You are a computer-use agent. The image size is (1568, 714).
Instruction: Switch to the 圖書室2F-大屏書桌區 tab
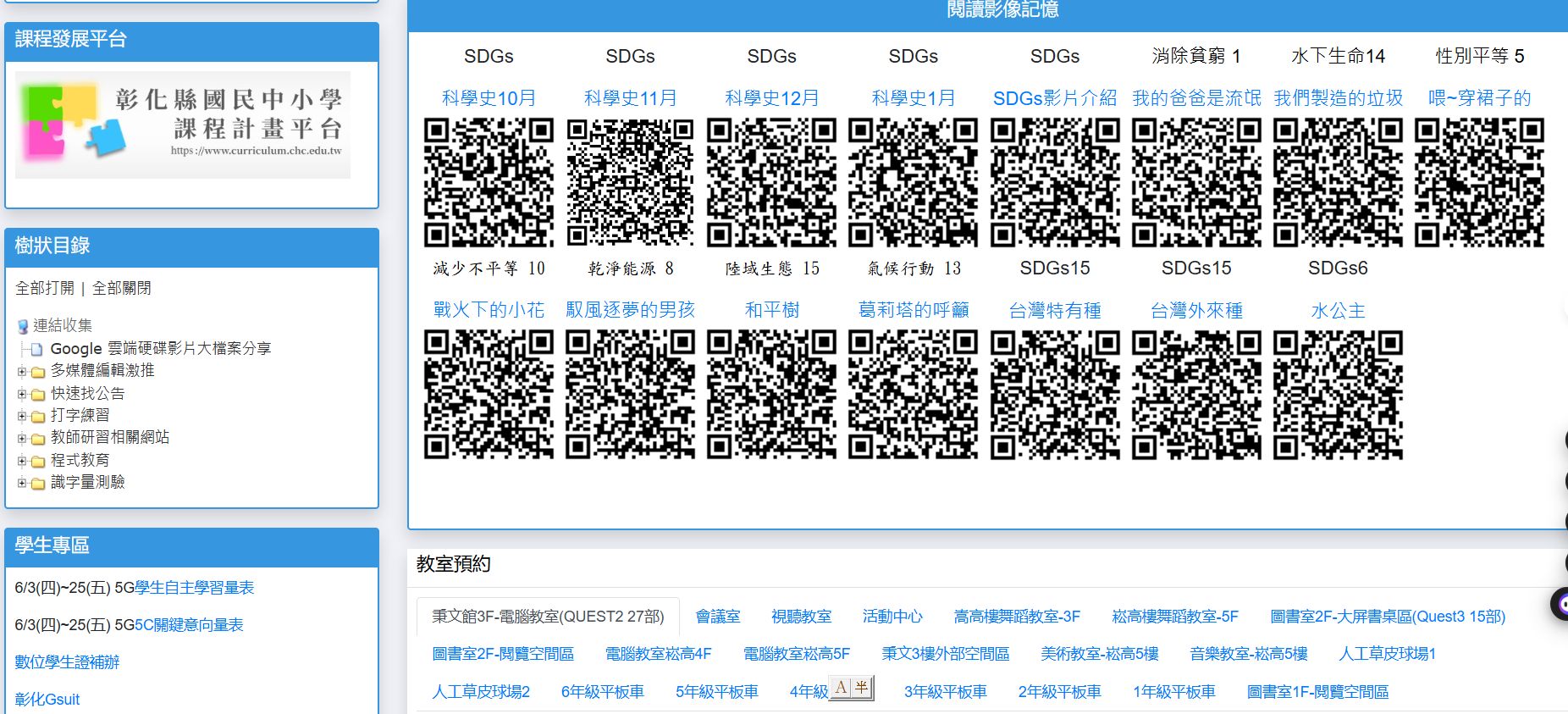[x=1388, y=617]
